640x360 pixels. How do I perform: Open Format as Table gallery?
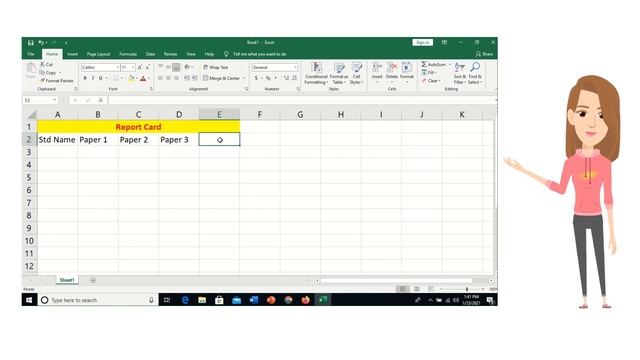click(x=339, y=73)
